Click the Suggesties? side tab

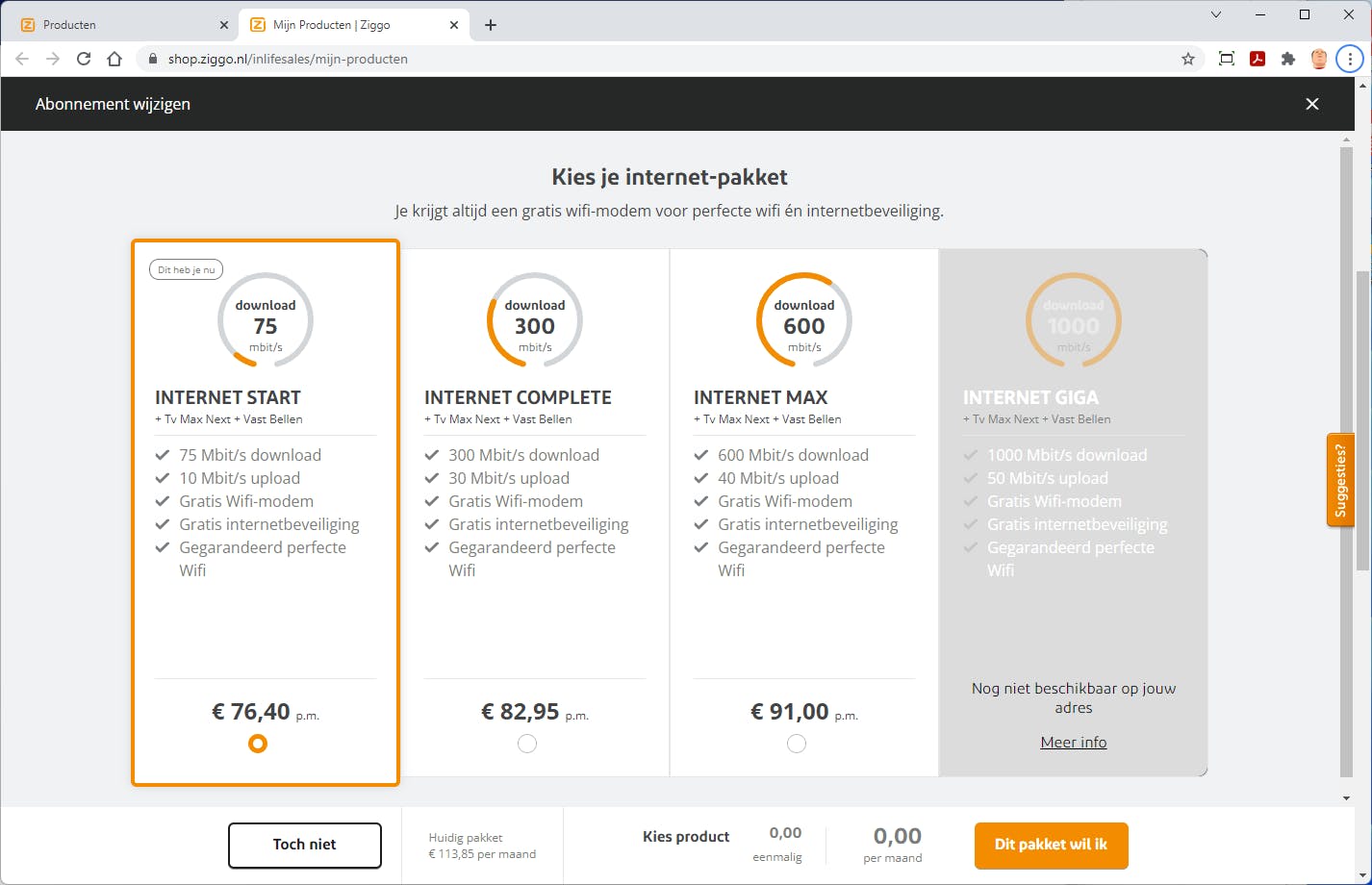[x=1340, y=480]
